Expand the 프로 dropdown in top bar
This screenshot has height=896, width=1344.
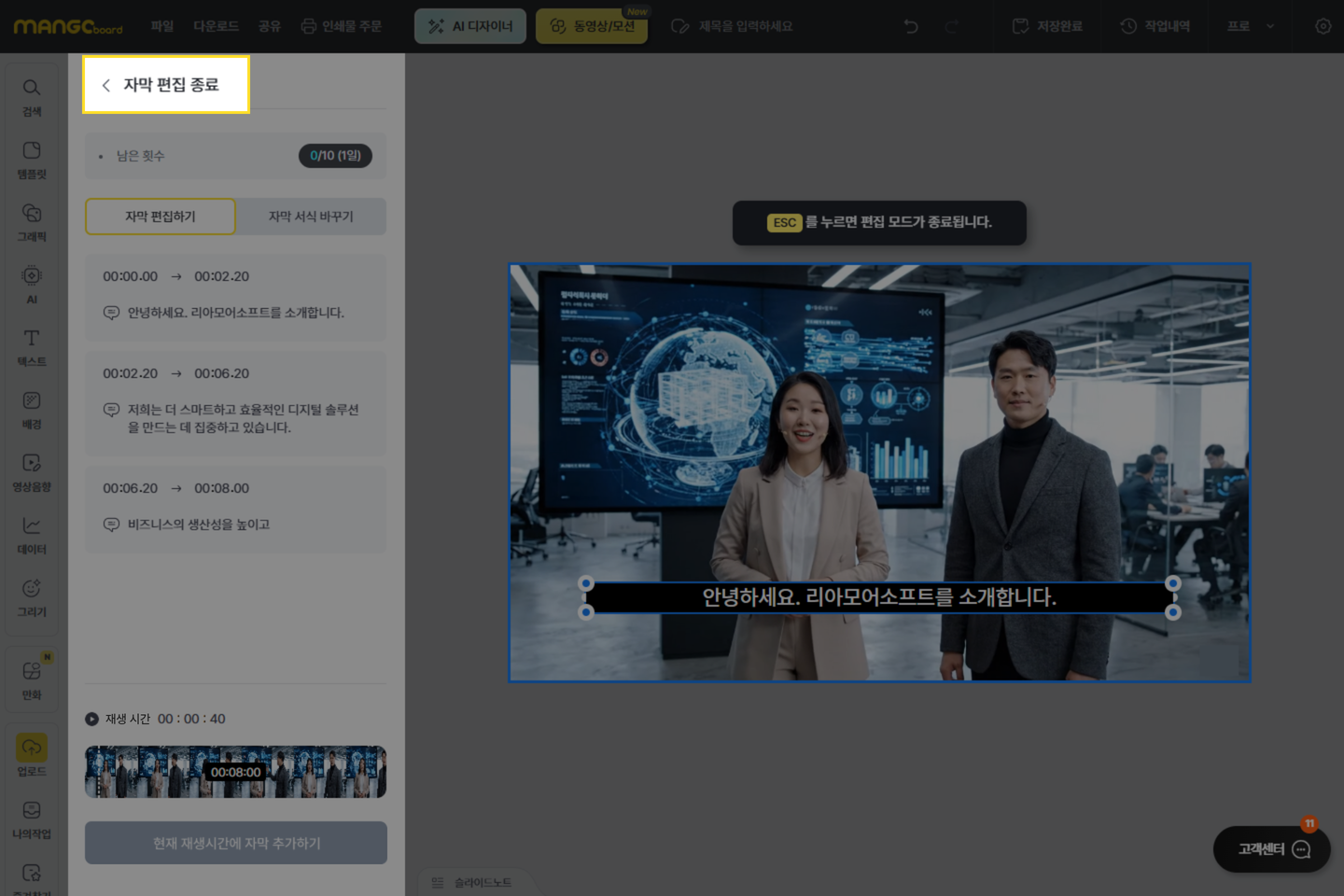(x=1250, y=26)
